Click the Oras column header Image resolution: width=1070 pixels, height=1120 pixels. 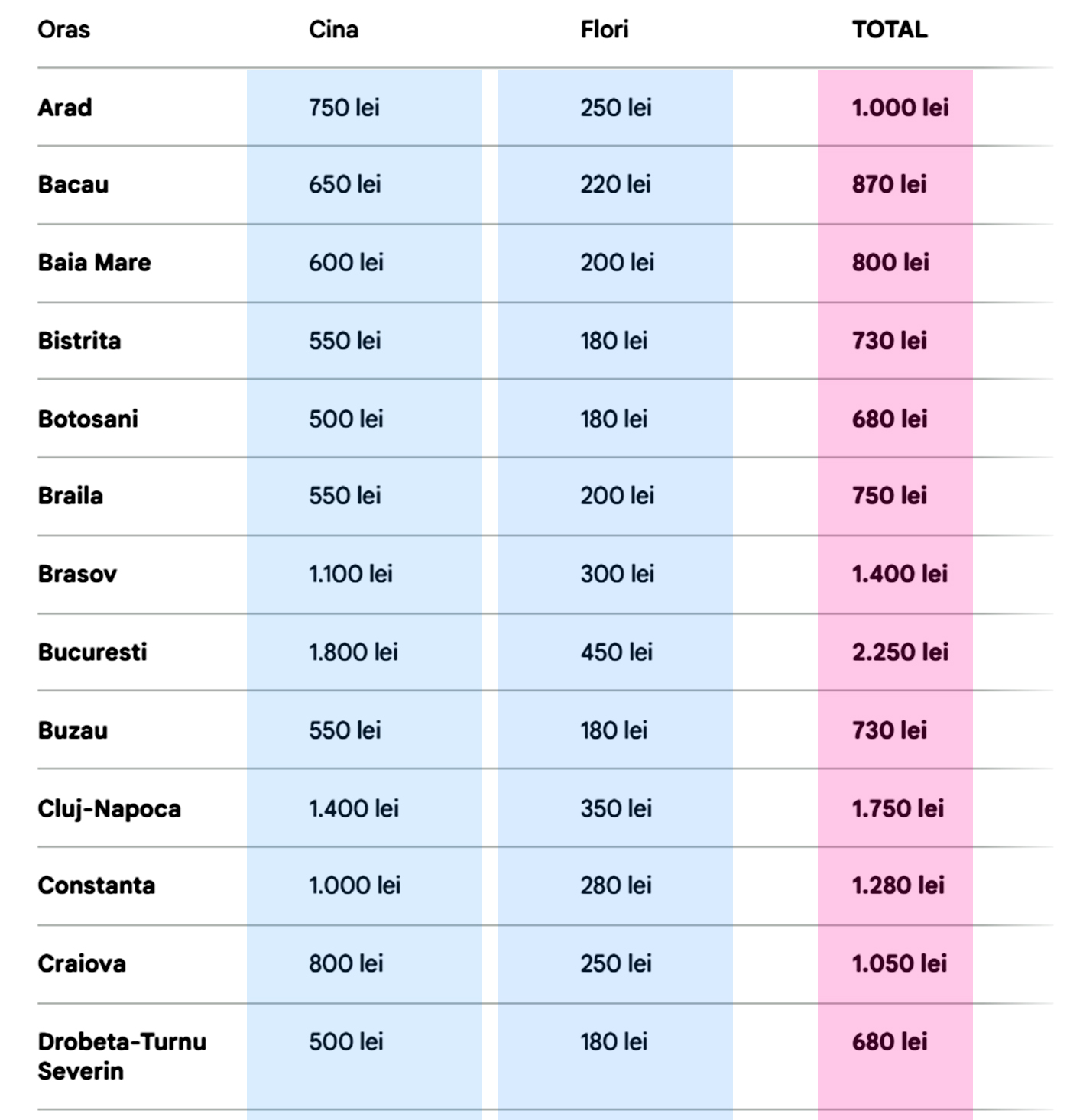point(63,30)
